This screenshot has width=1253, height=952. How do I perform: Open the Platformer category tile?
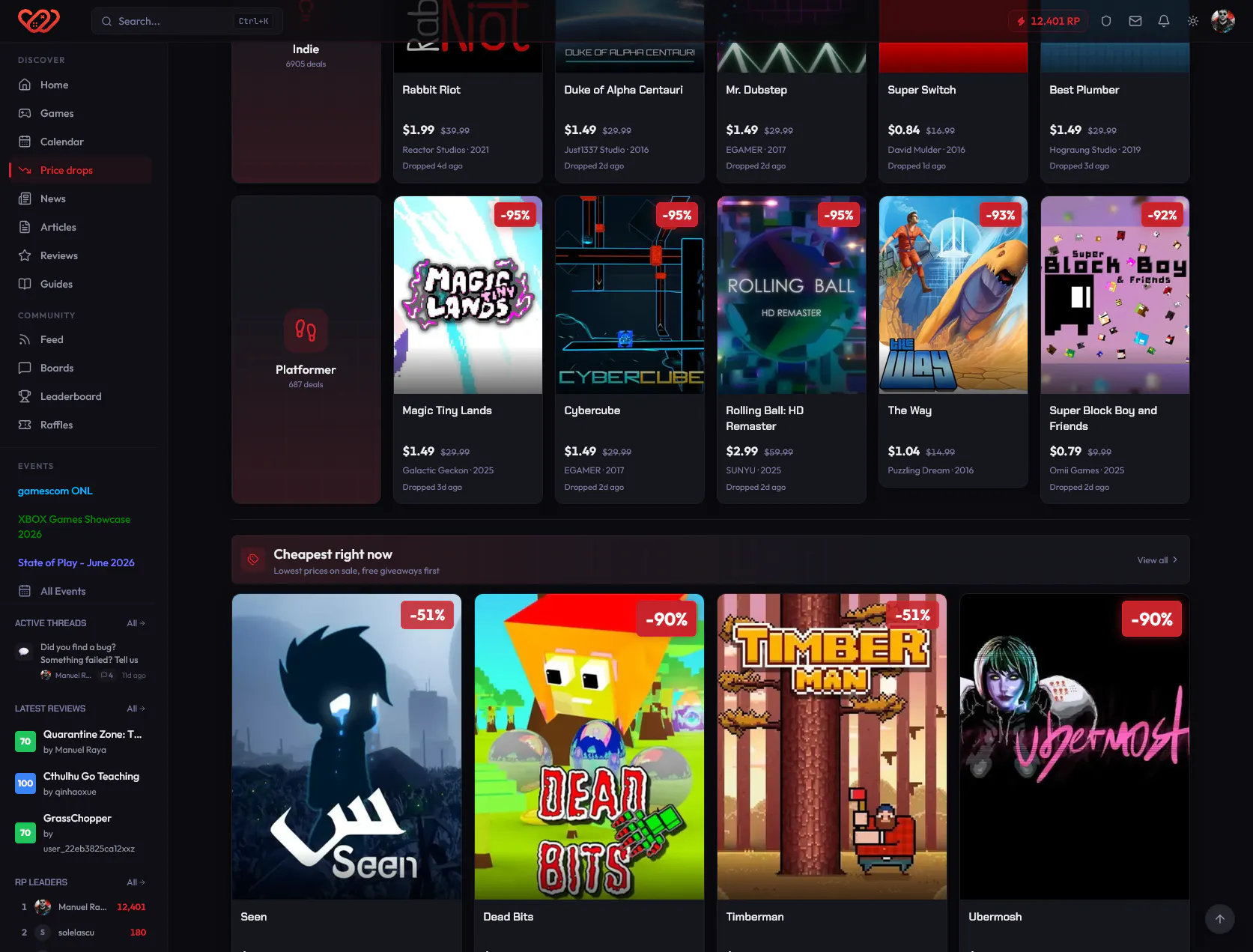pyautogui.click(x=306, y=350)
